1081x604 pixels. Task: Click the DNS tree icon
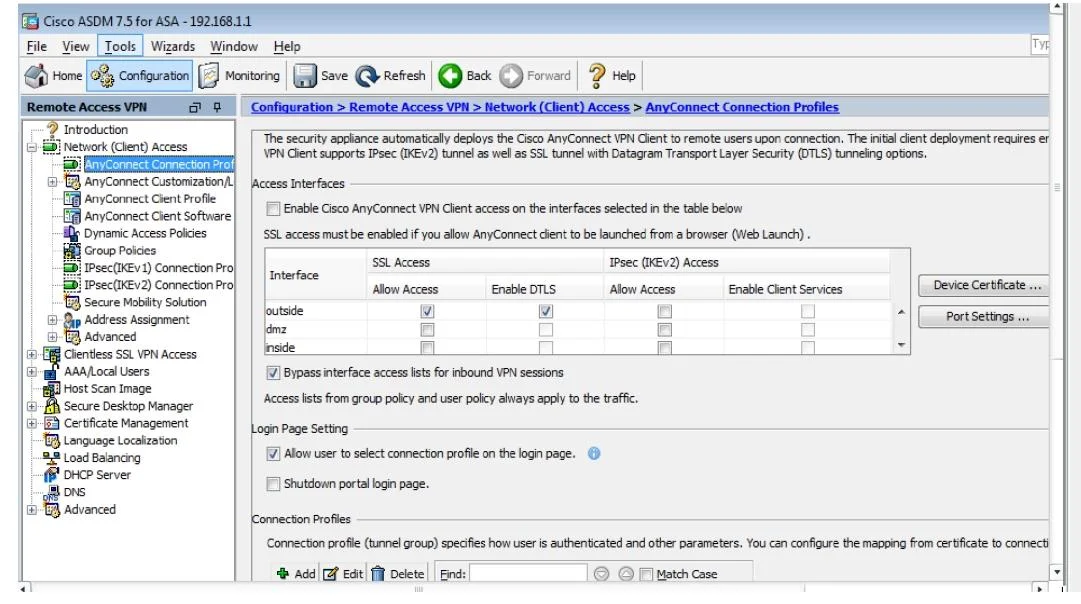click(52, 492)
